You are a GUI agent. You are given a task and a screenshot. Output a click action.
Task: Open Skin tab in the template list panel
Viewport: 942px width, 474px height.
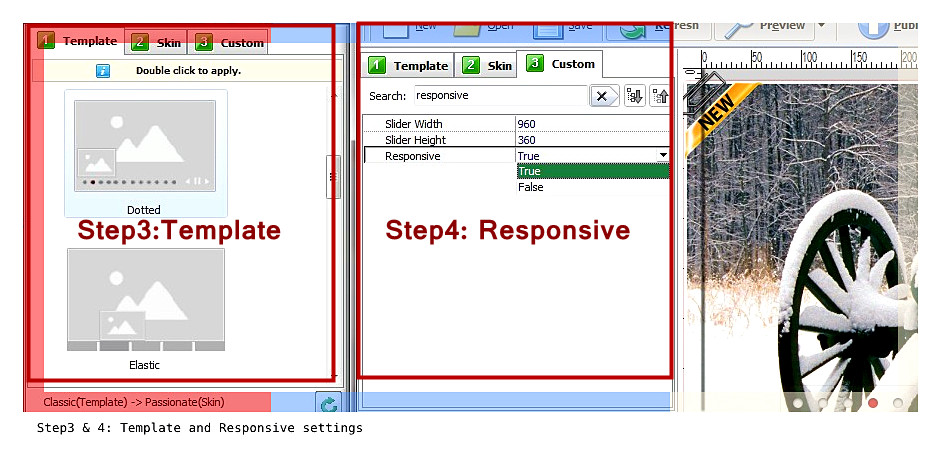coord(156,43)
